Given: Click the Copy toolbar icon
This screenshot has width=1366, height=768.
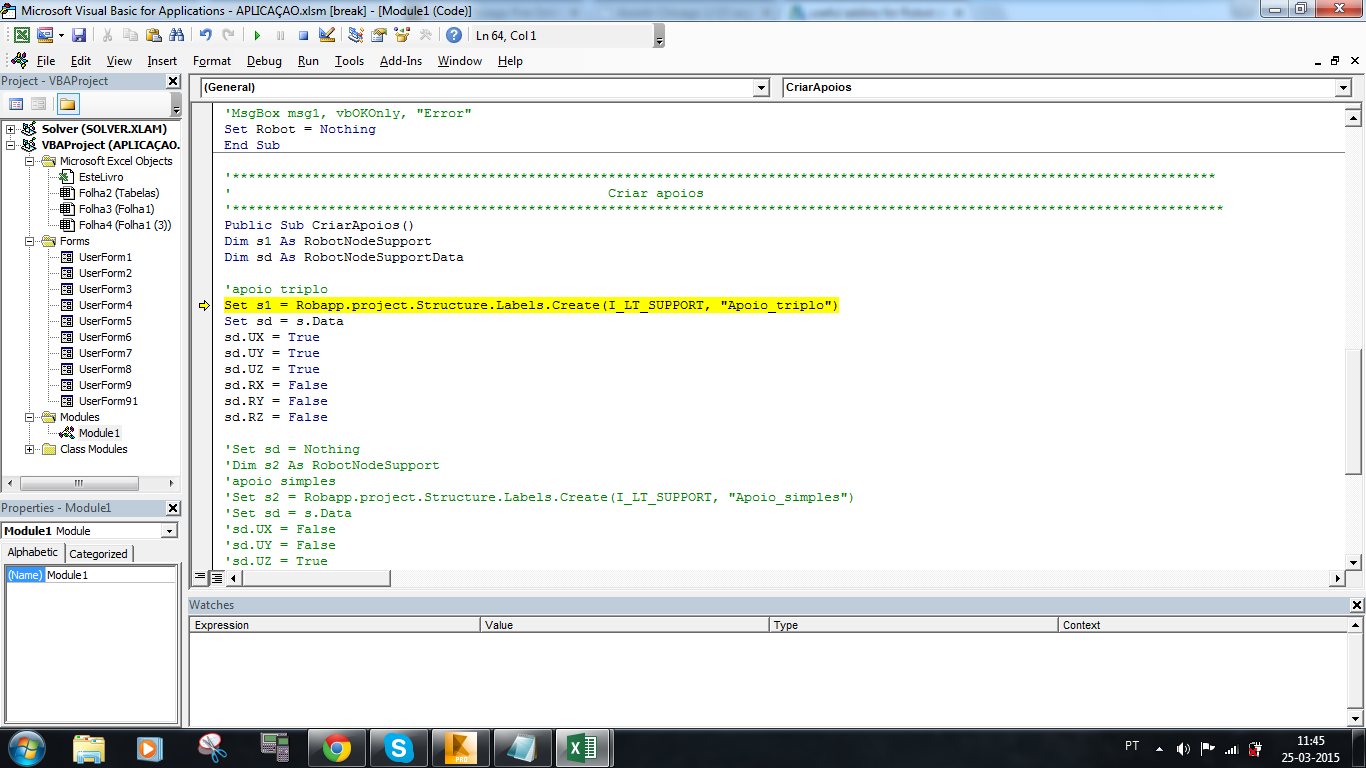Looking at the screenshot, I should [131, 35].
